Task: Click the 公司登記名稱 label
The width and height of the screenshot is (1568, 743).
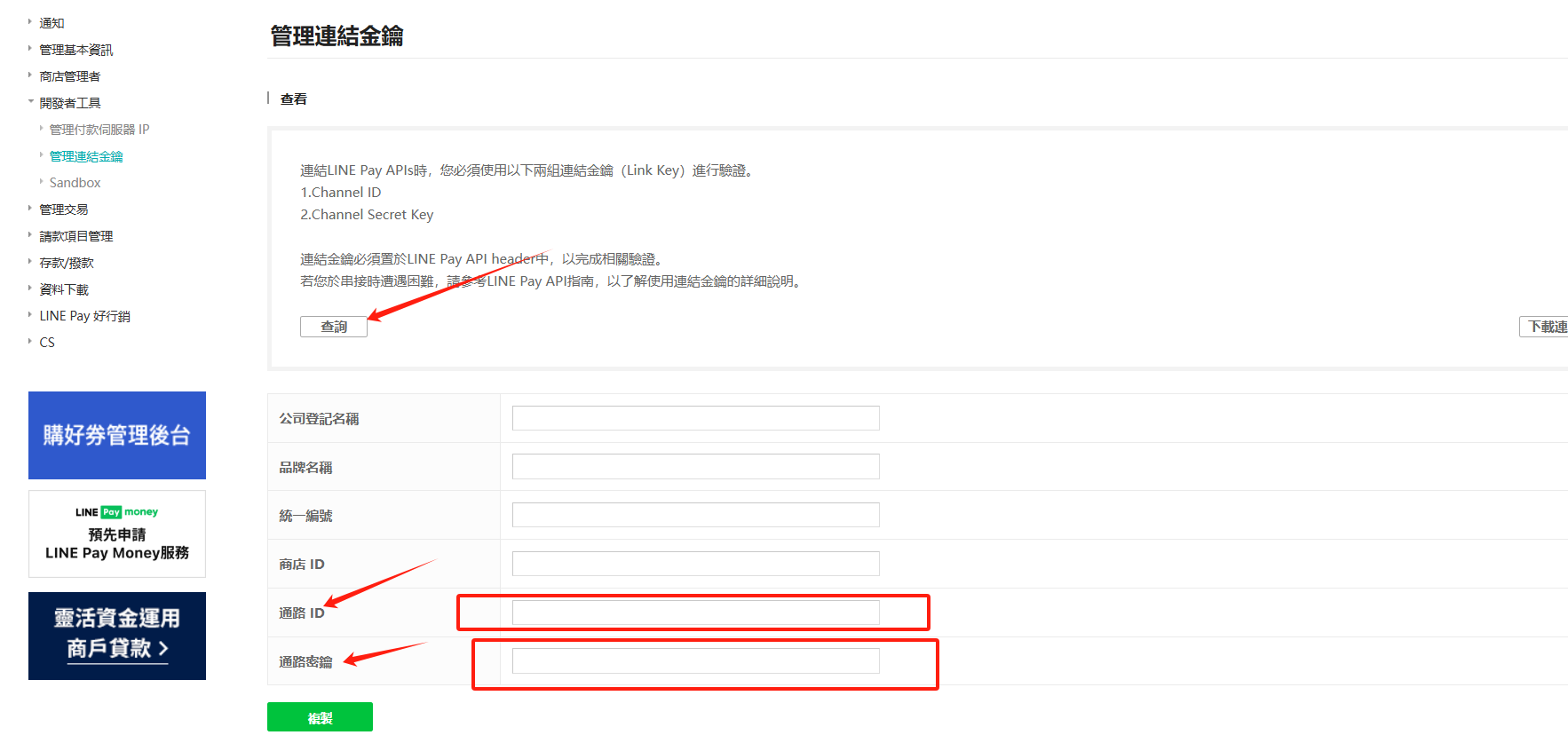Action: [319, 419]
